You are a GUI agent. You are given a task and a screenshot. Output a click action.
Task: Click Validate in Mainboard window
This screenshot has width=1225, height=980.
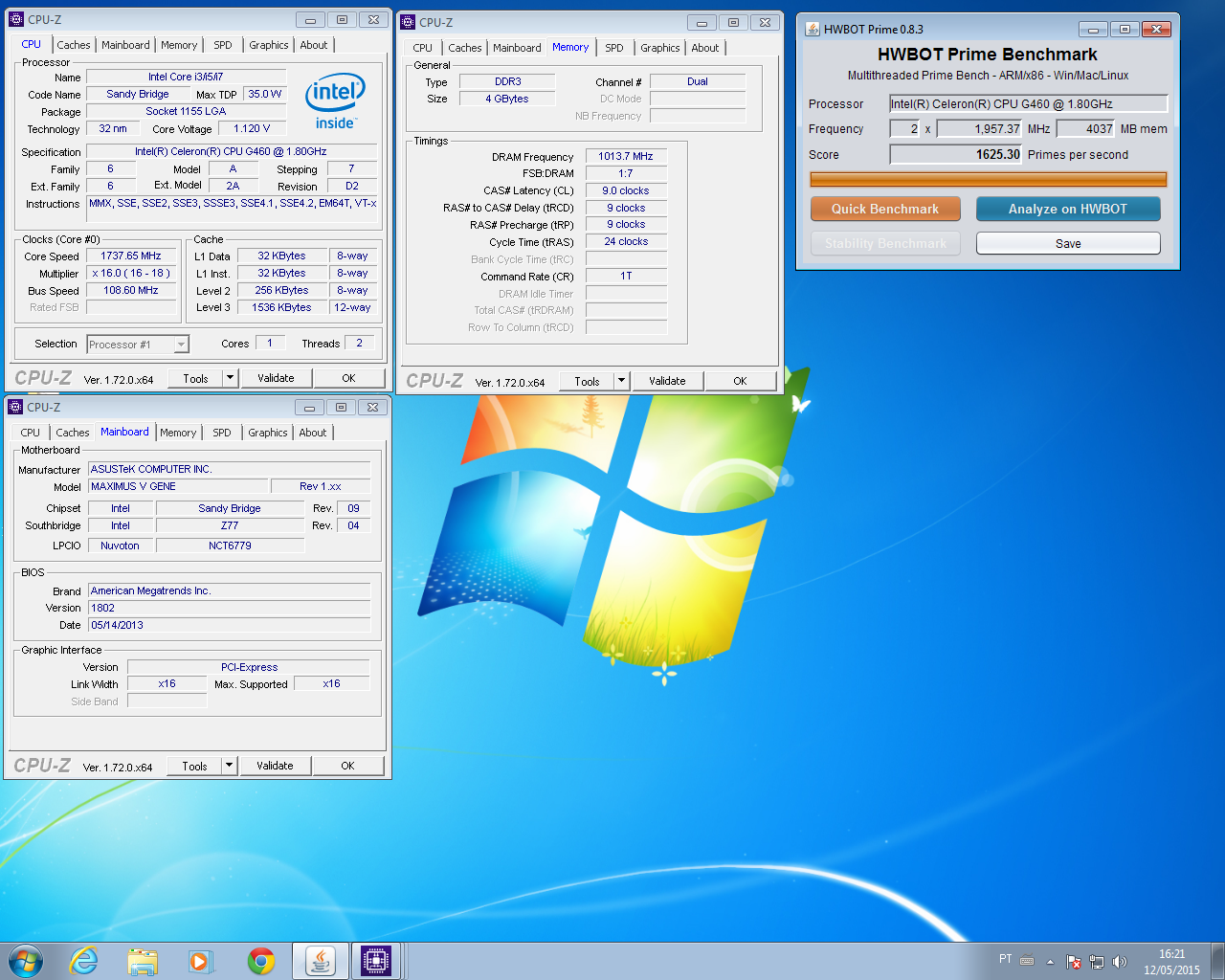pos(275,766)
